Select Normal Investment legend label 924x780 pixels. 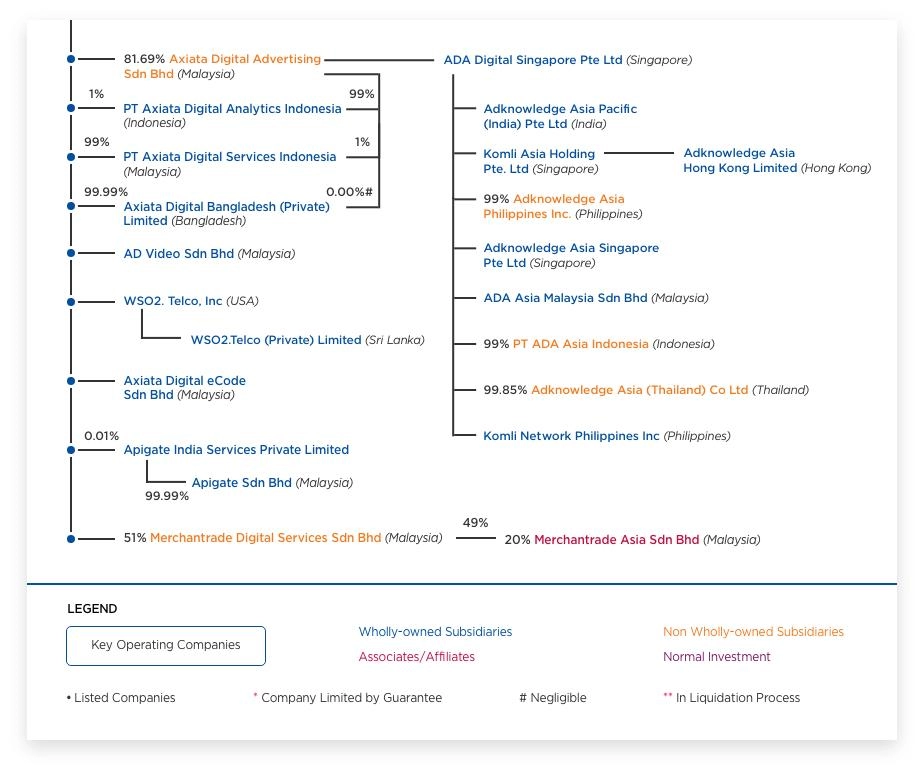pyautogui.click(x=717, y=656)
